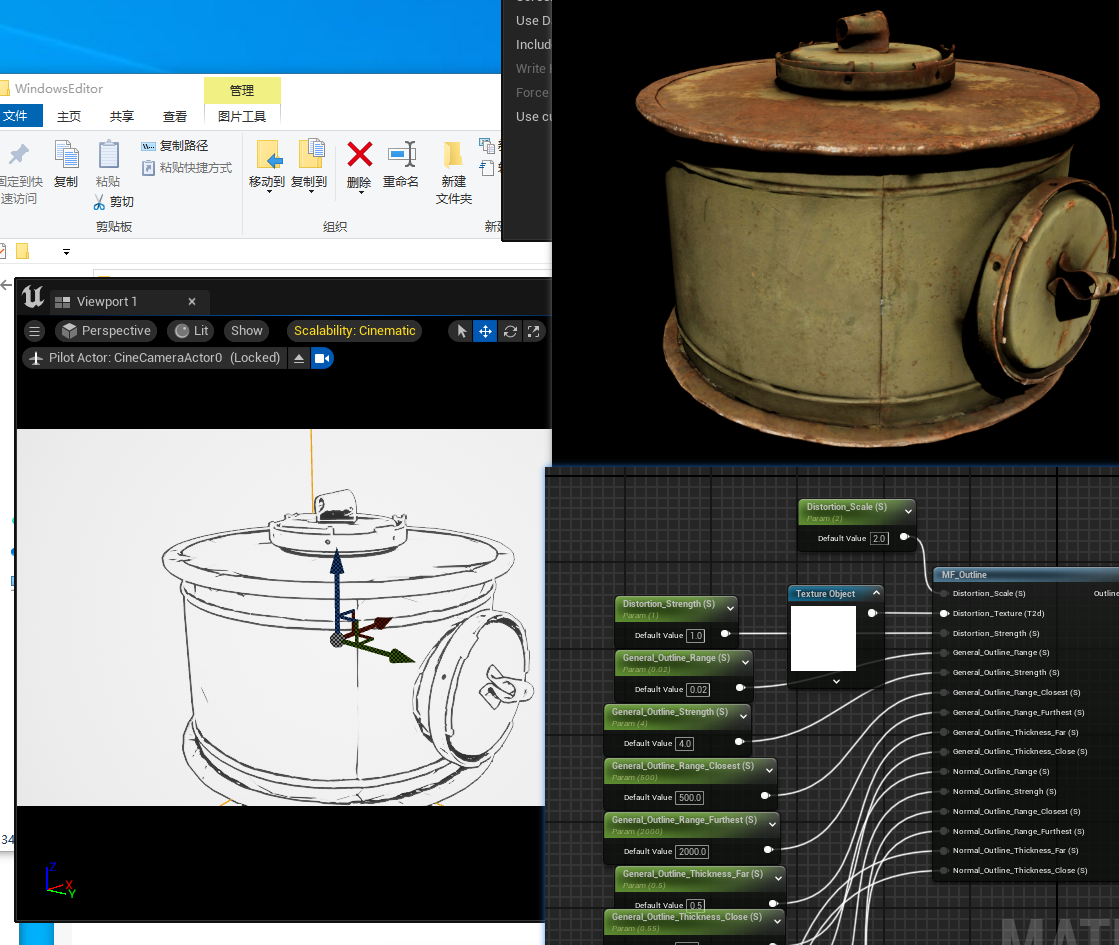Select the viewport Select mode arrow tool
1119x945 pixels.
(461, 331)
